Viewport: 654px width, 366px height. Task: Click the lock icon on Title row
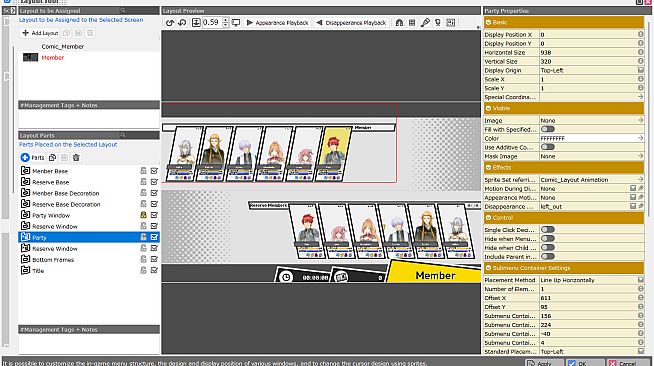143,270
